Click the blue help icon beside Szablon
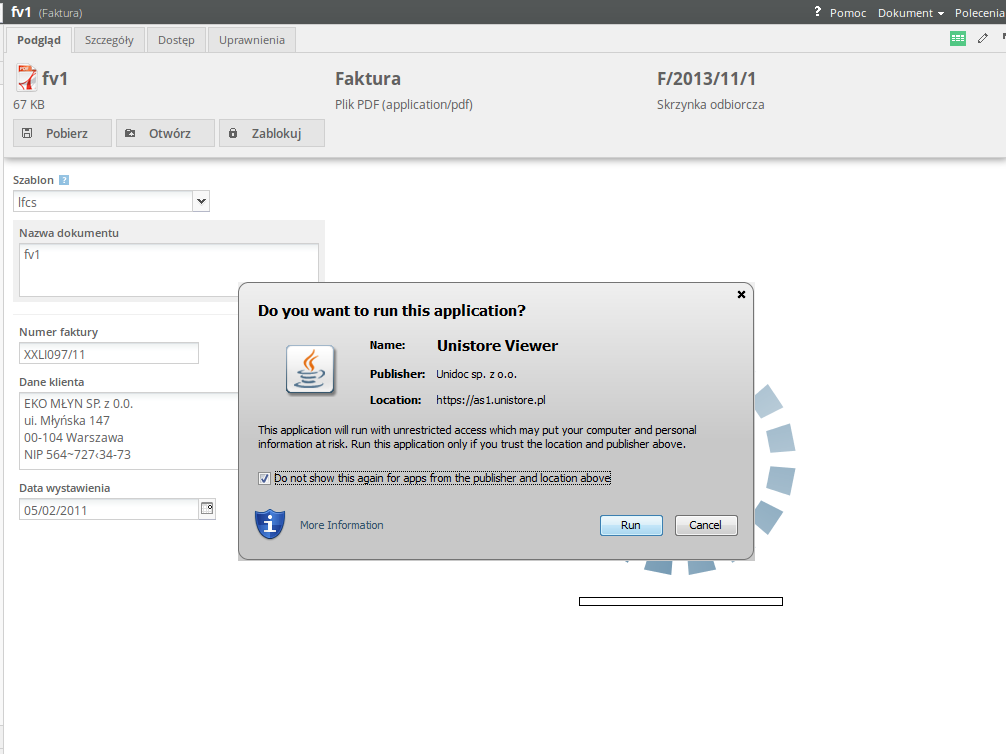 [64, 180]
